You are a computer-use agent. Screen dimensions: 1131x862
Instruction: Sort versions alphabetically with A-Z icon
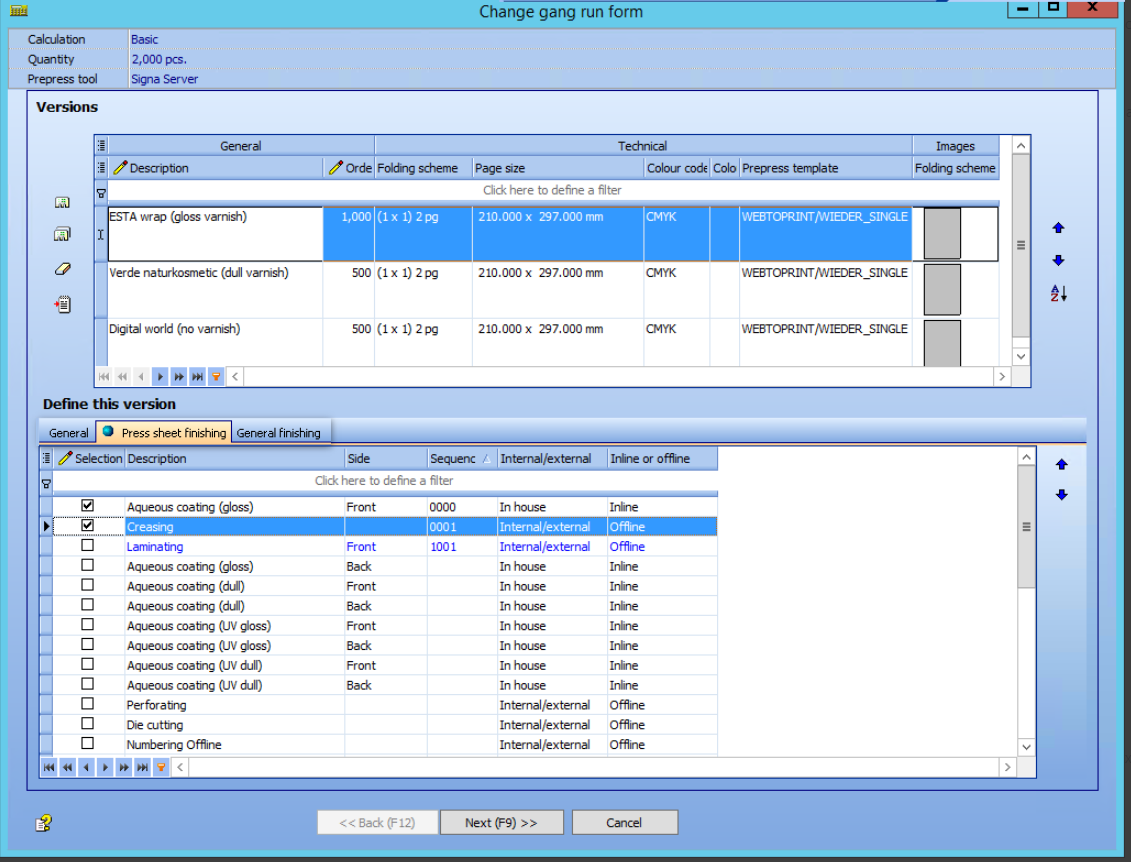pyautogui.click(x=1058, y=294)
